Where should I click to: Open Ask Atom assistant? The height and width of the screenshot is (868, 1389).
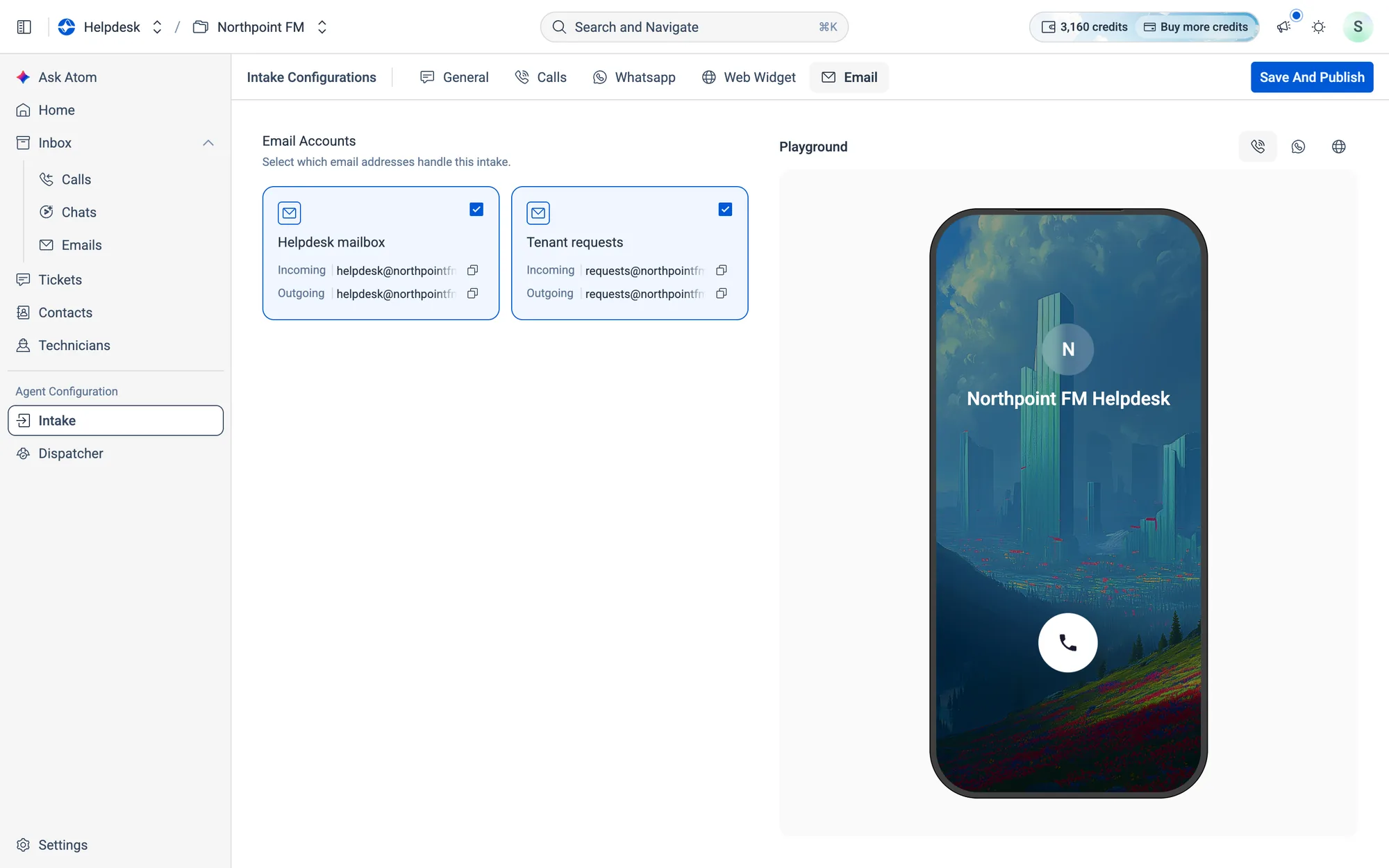point(115,77)
